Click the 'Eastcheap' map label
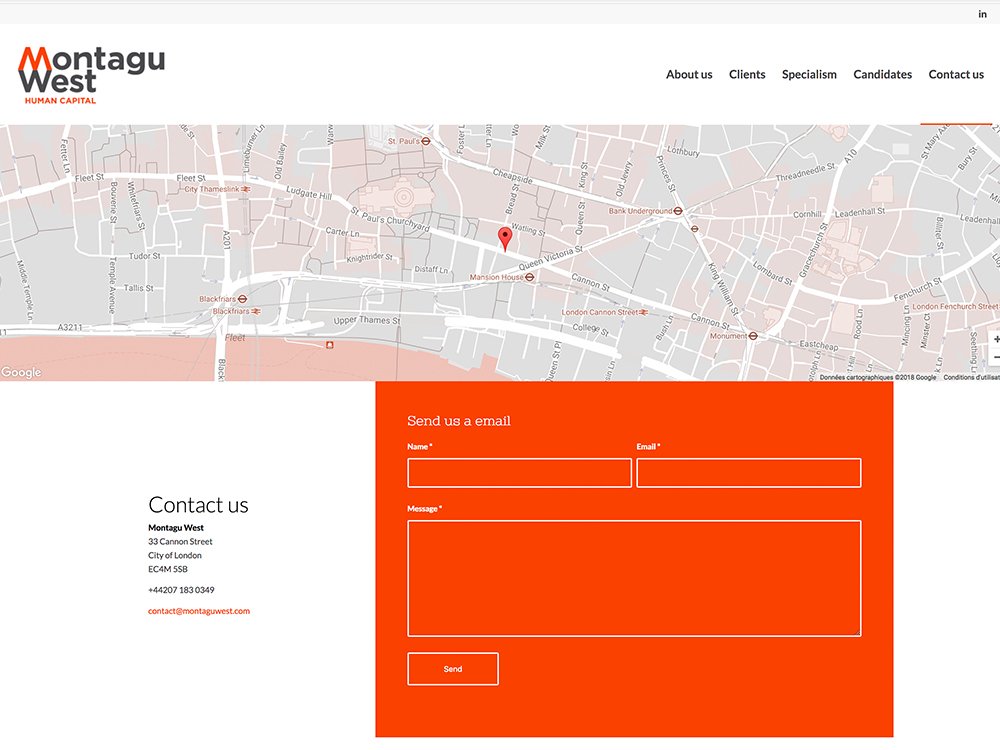The image size is (1000, 750). click(x=819, y=344)
